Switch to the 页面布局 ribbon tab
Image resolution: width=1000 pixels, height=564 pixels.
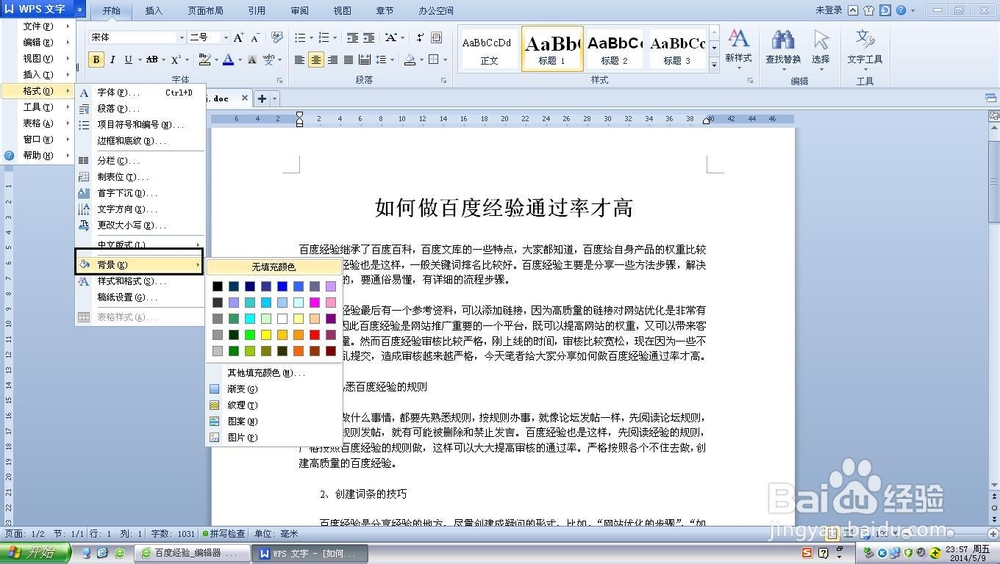coord(205,10)
